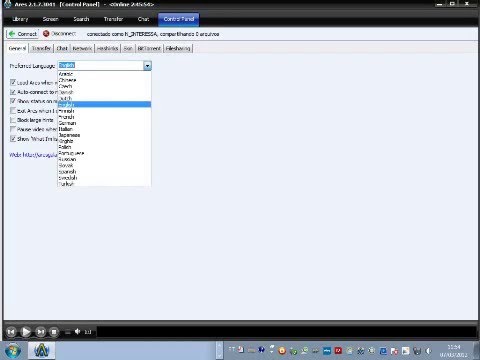Enable the Block large hints checkbox
The height and width of the screenshot is (360, 480).
click(13, 120)
